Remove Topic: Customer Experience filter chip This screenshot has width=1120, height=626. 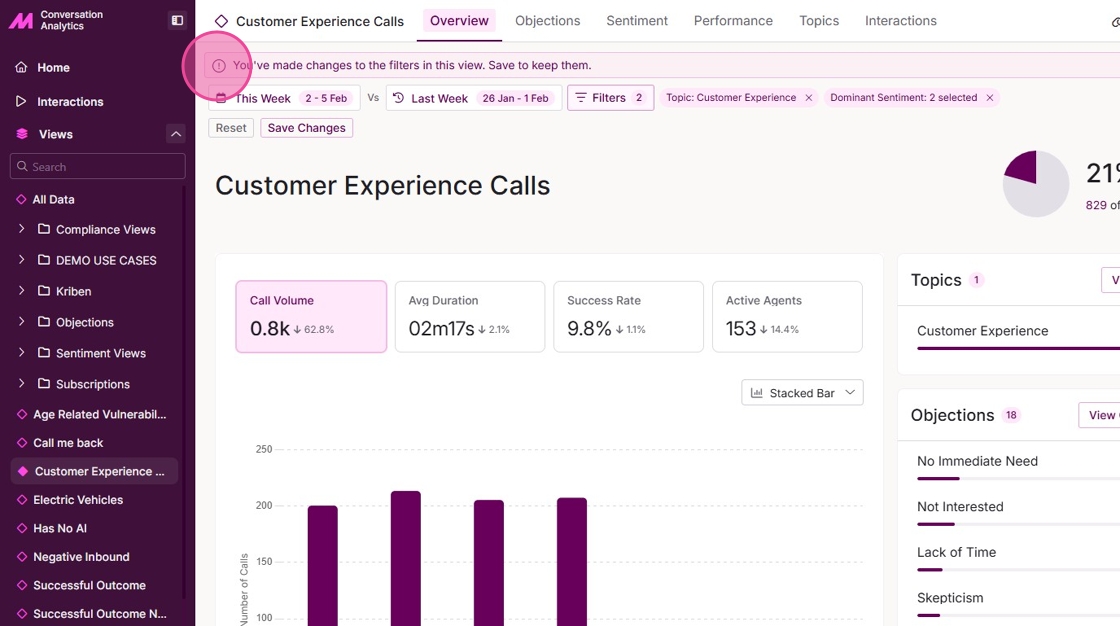809,98
